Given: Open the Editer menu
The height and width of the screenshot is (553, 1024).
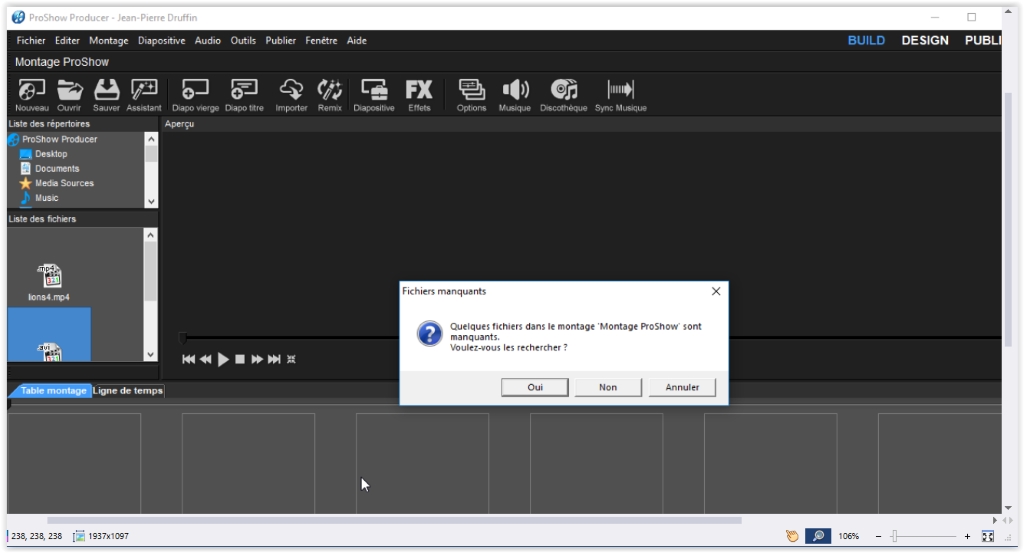Looking at the screenshot, I should click(67, 40).
